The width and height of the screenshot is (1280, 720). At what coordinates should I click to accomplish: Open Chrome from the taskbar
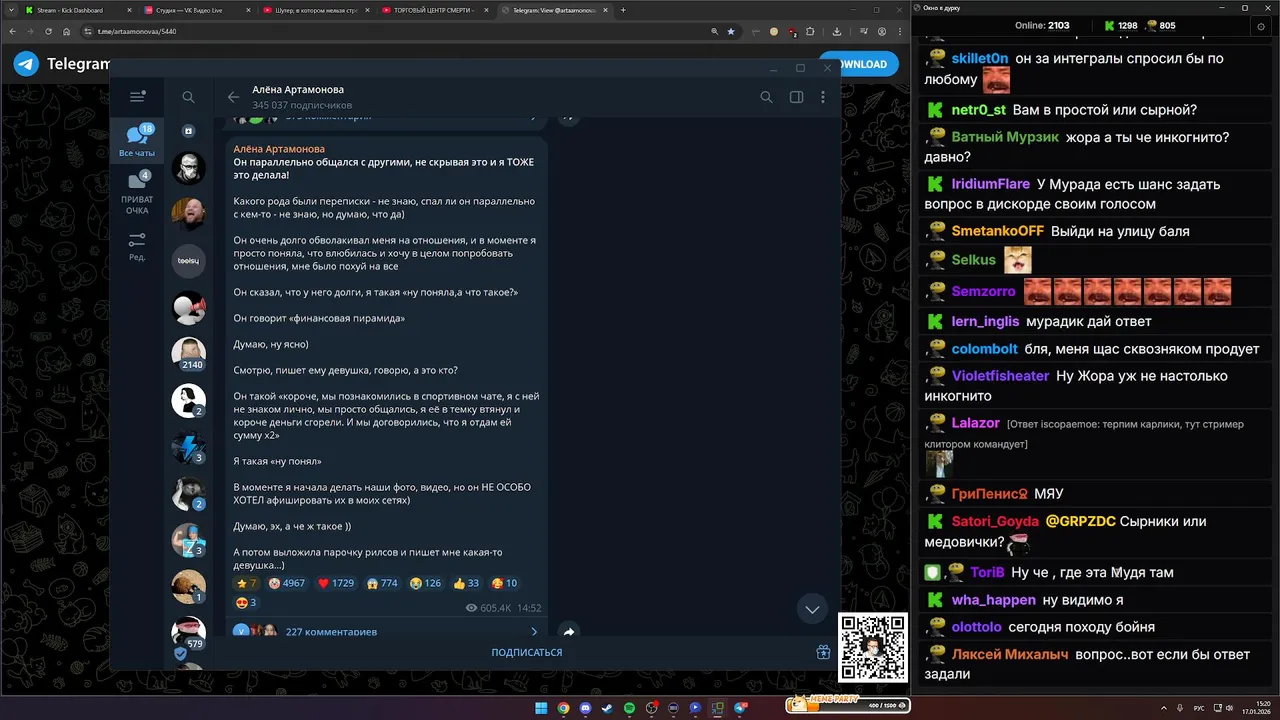tap(563, 708)
